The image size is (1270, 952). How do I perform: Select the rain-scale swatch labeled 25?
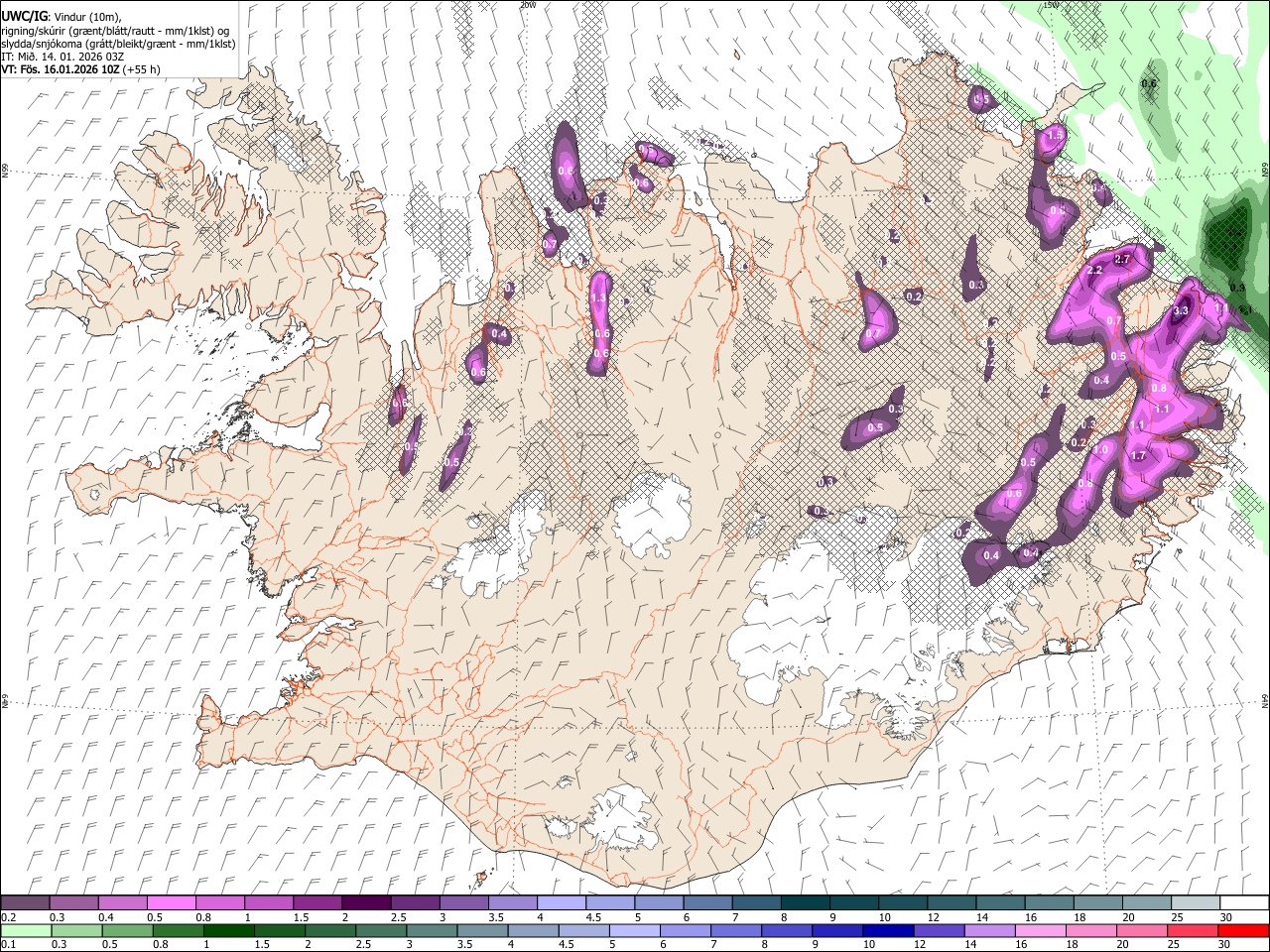pos(1192,930)
